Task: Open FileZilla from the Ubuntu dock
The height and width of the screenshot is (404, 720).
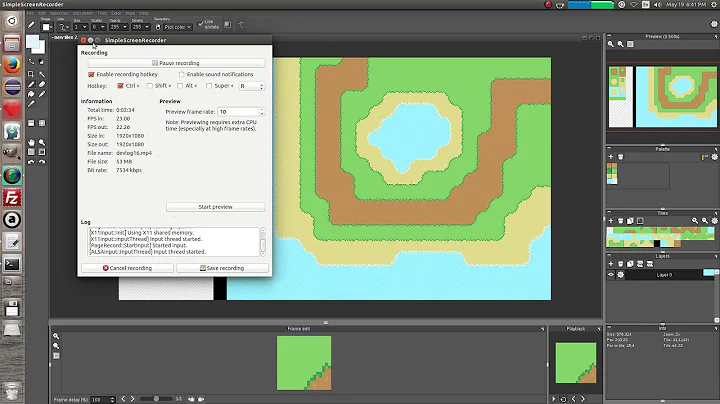Action: click(12, 198)
